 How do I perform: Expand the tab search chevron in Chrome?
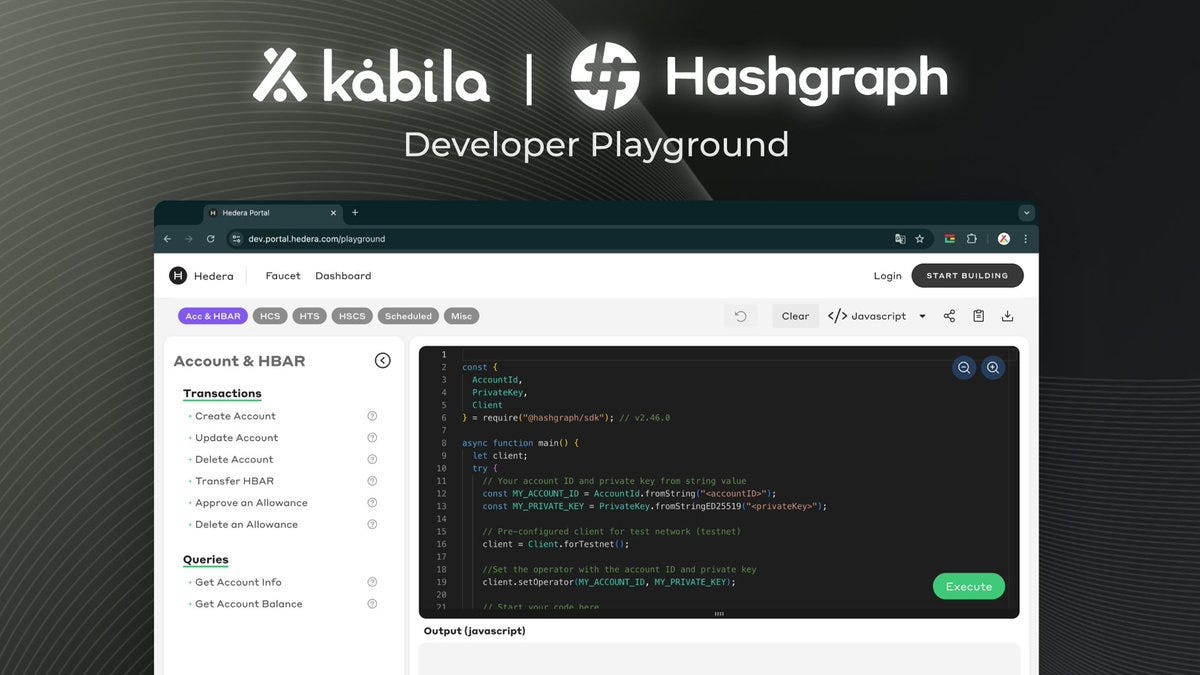1025,213
